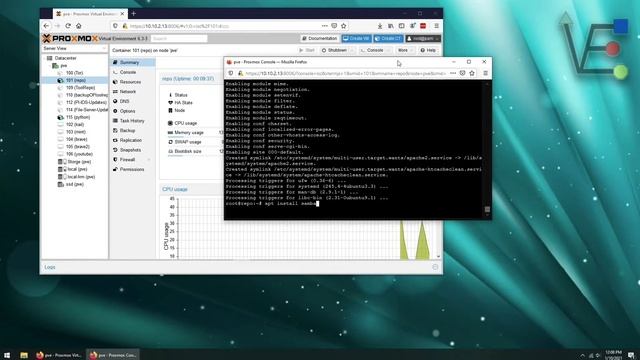Screen dimensions: 640x360
Task: Click the Console button in the container toolbar
Action: [372, 50]
